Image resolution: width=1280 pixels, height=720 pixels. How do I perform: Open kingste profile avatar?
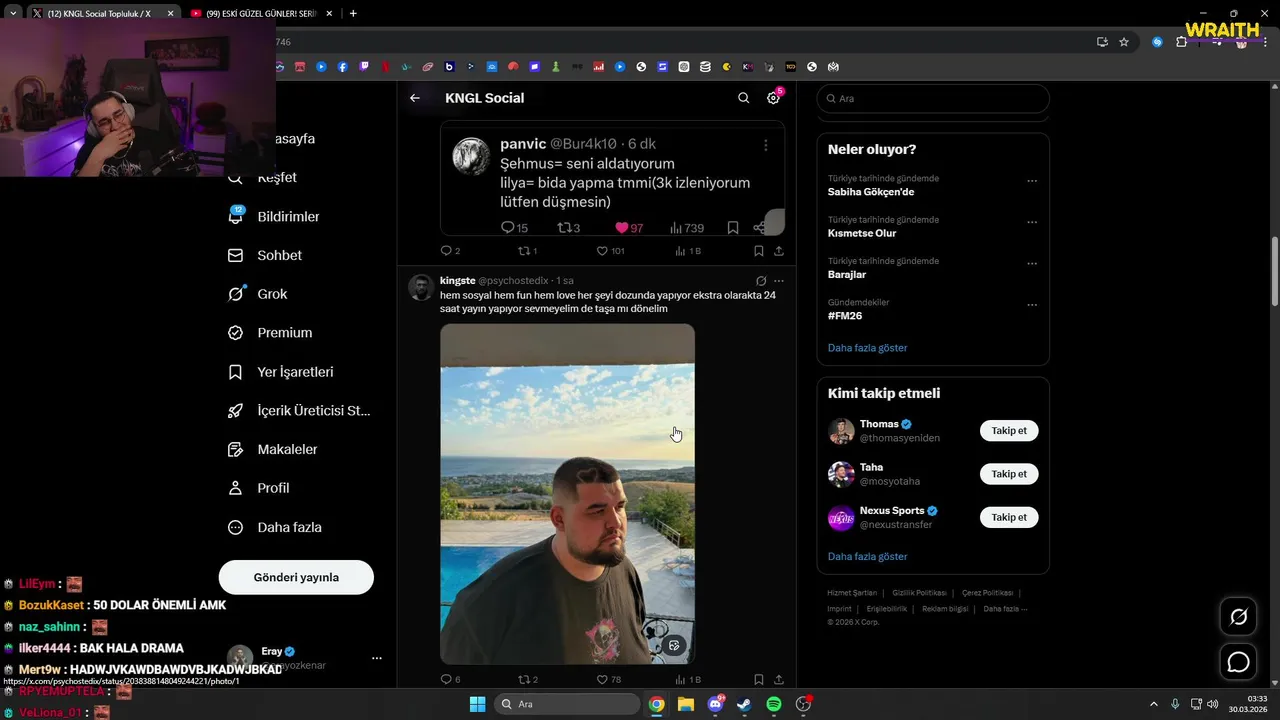[421, 288]
